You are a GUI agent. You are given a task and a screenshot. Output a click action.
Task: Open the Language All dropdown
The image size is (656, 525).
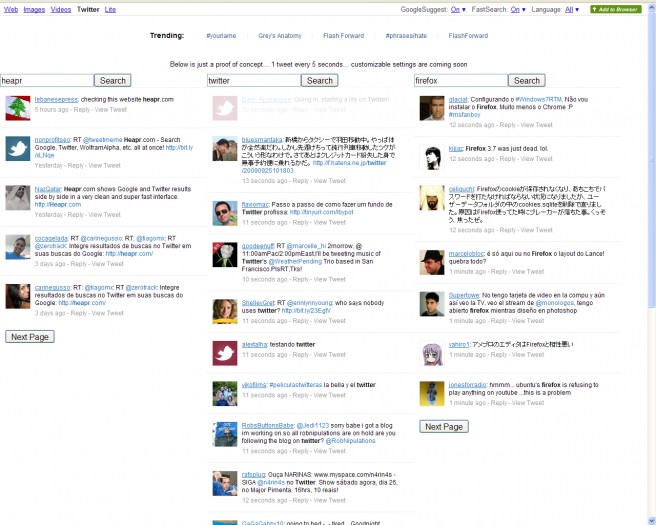pos(572,9)
